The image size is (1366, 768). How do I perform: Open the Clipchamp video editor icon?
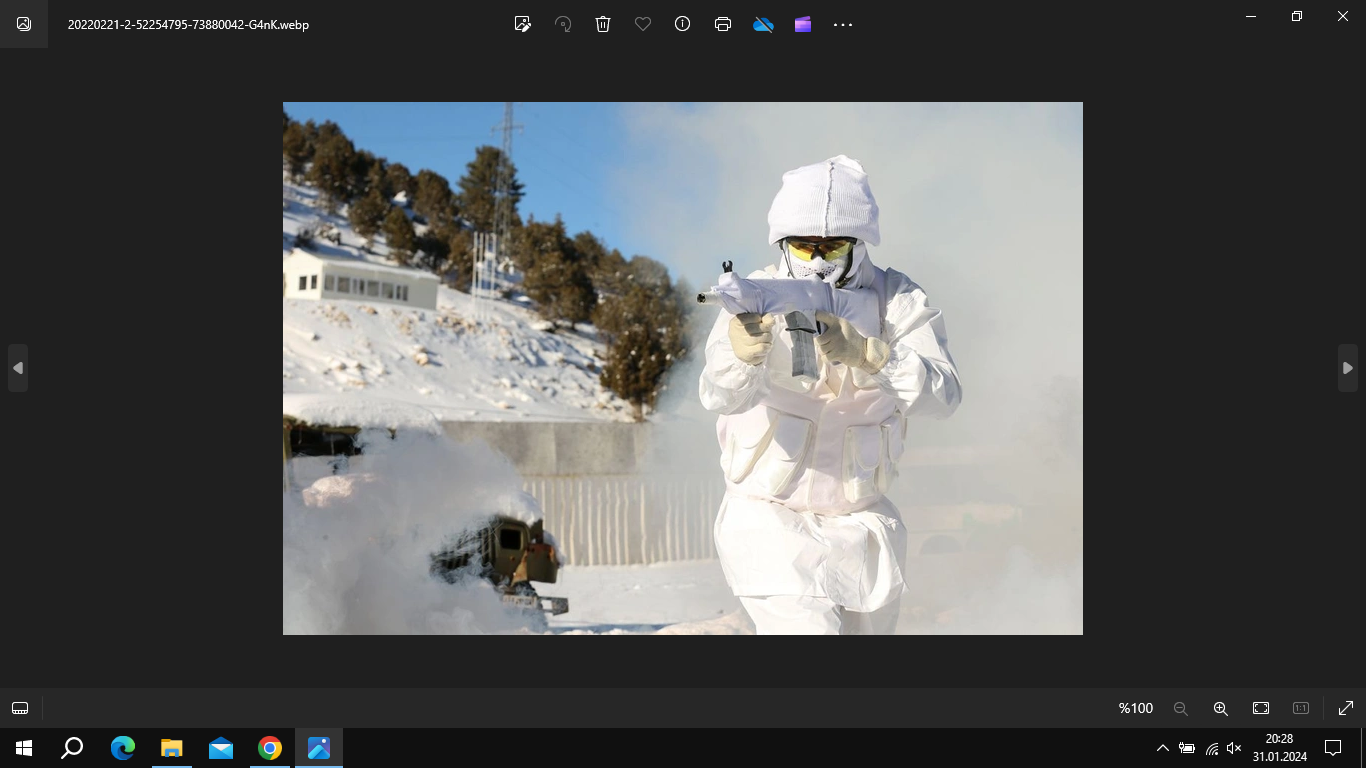click(803, 24)
